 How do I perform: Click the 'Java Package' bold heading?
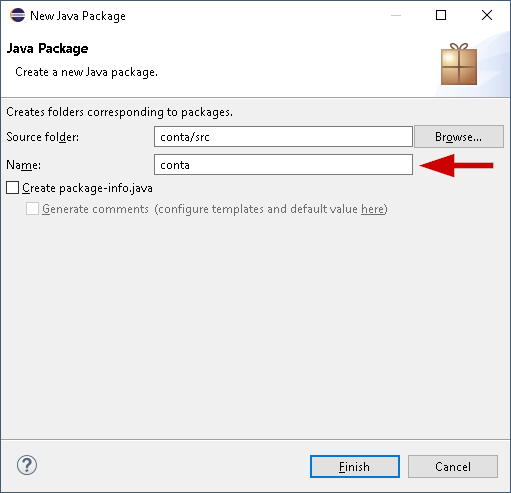point(47,49)
